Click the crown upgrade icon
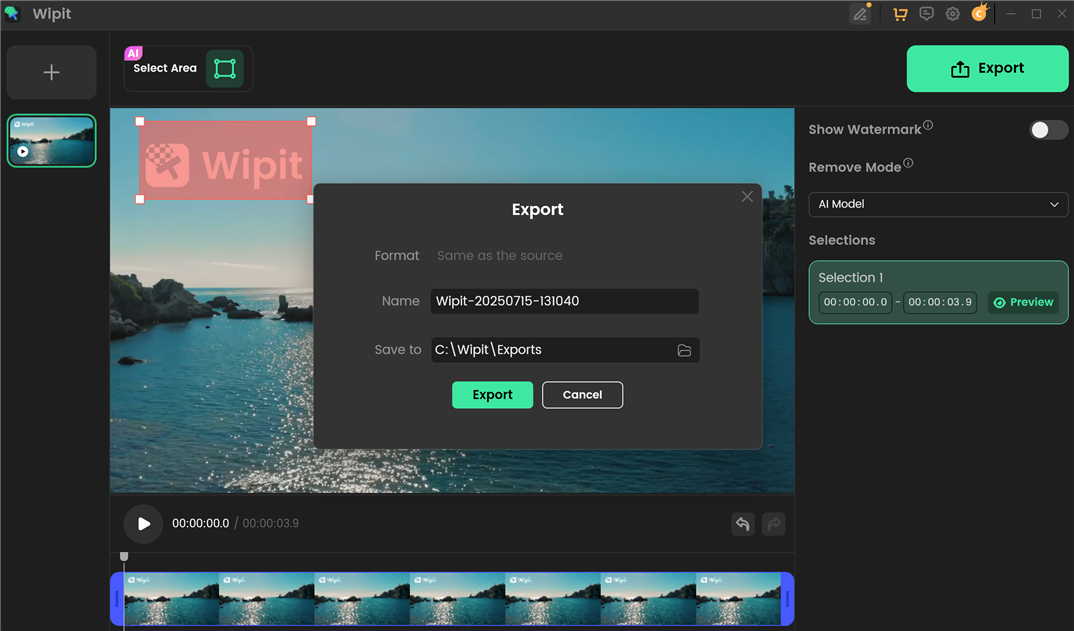The image size is (1074, 631). click(978, 13)
